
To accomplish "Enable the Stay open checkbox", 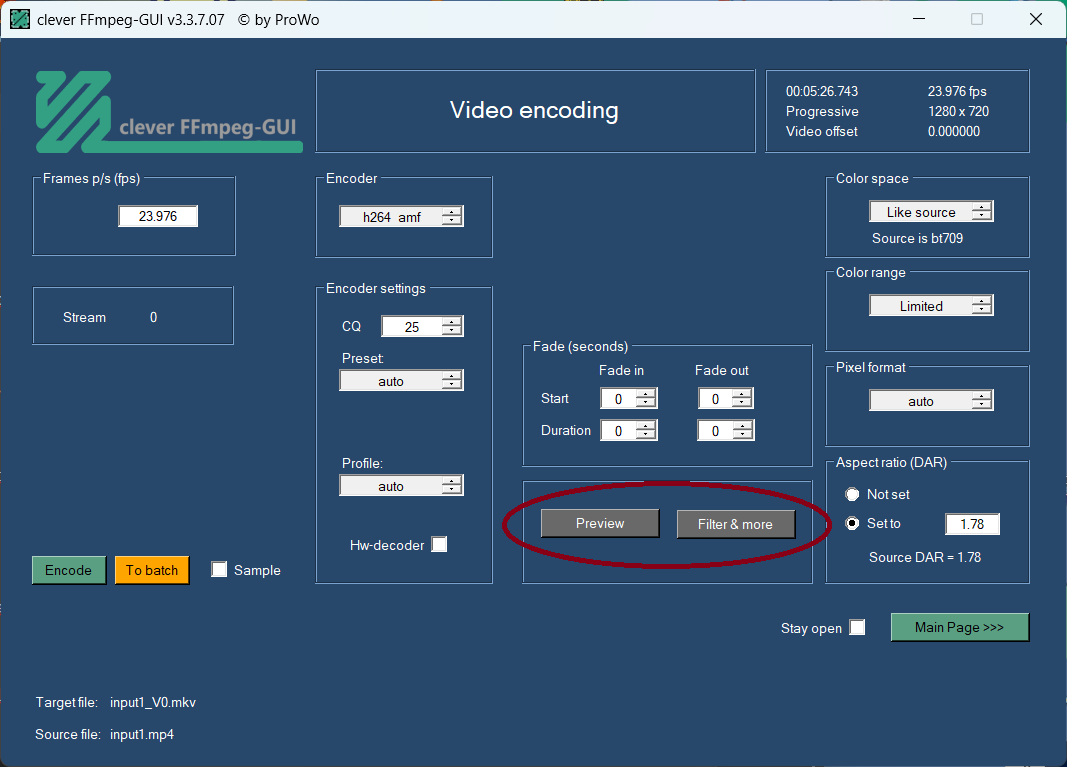I will pos(857,627).
